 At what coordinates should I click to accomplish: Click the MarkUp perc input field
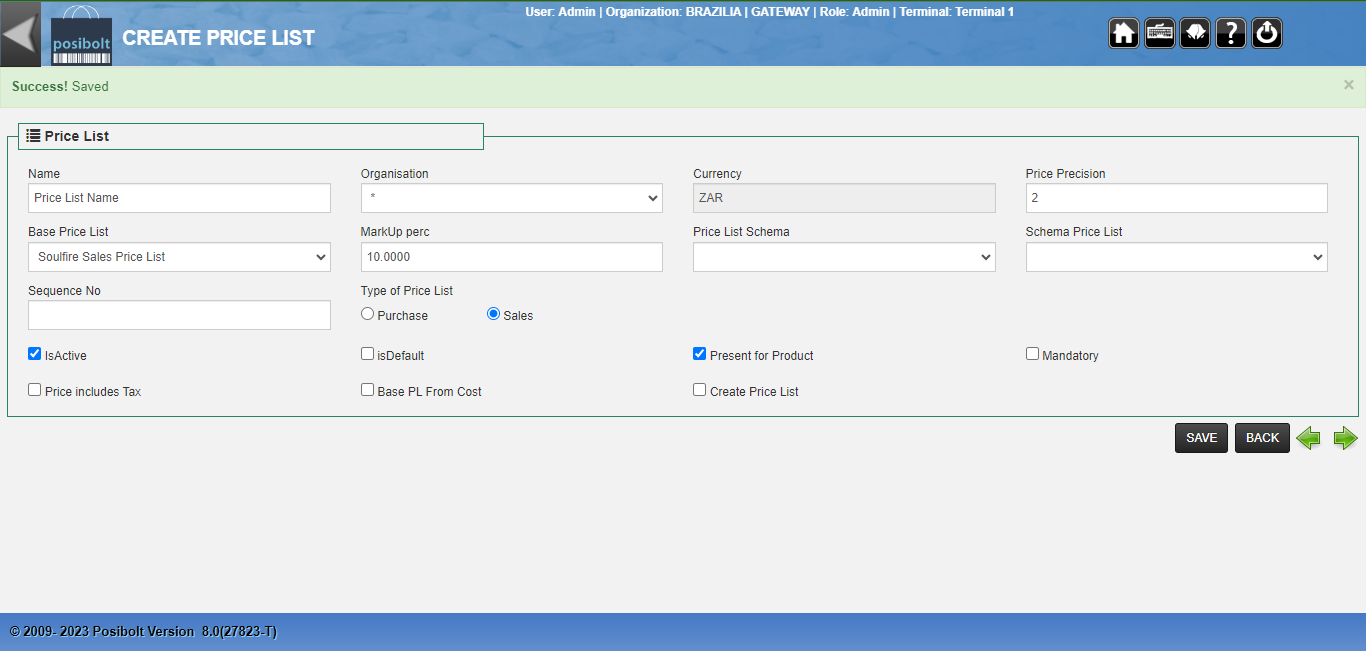coord(511,257)
